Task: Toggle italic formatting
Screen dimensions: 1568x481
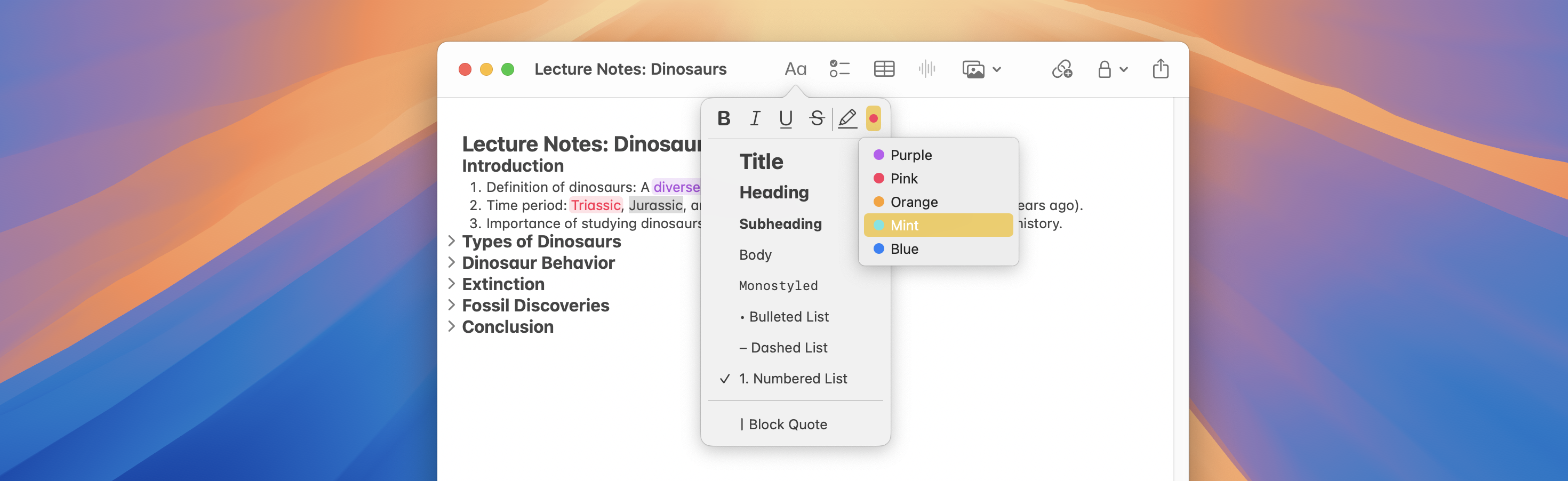Action: pyautogui.click(x=755, y=119)
